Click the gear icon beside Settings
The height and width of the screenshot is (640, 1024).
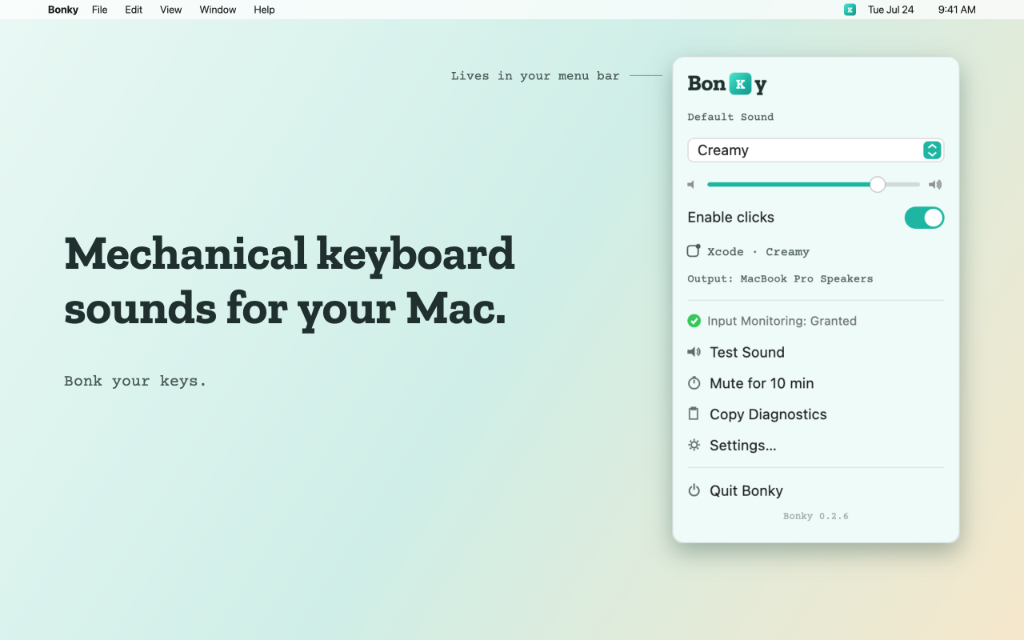694,445
